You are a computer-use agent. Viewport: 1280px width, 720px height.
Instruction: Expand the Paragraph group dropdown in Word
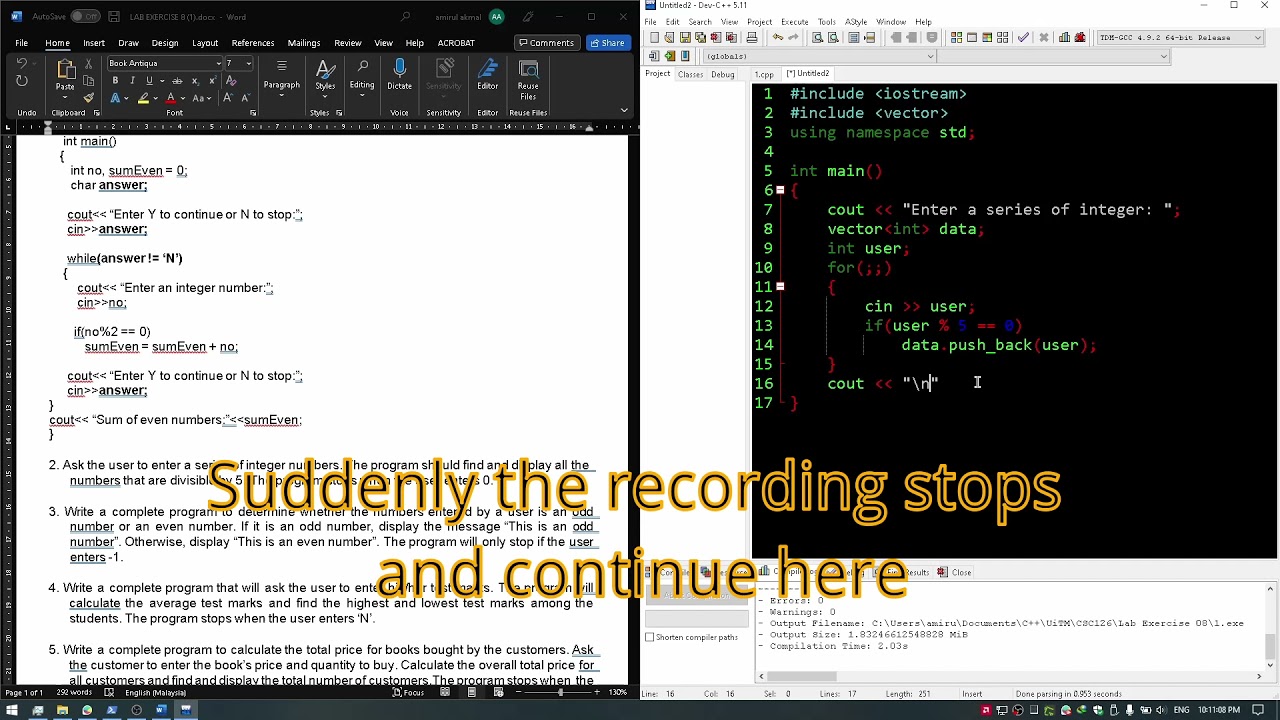(282, 76)
